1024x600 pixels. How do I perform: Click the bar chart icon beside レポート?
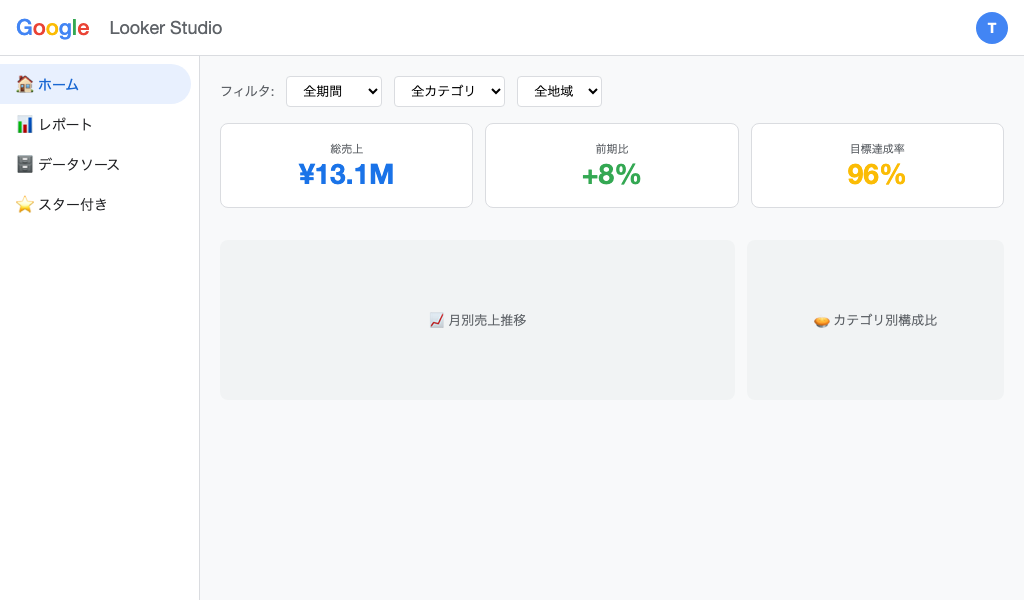tap(25, 125)
